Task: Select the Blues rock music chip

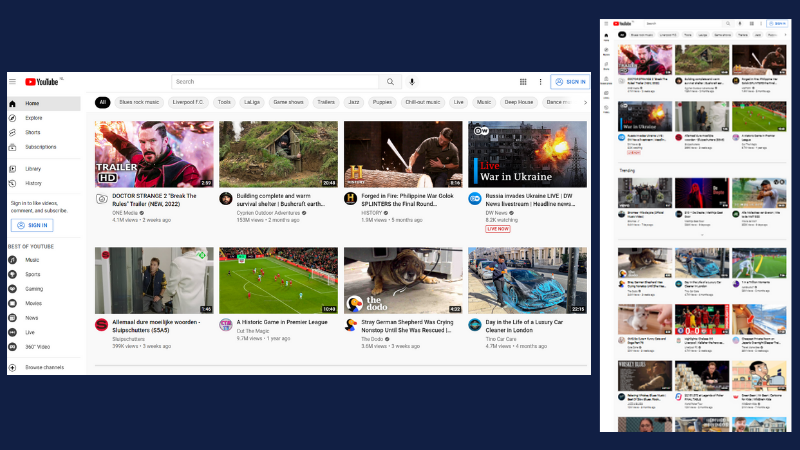Action: coord(139,103)
